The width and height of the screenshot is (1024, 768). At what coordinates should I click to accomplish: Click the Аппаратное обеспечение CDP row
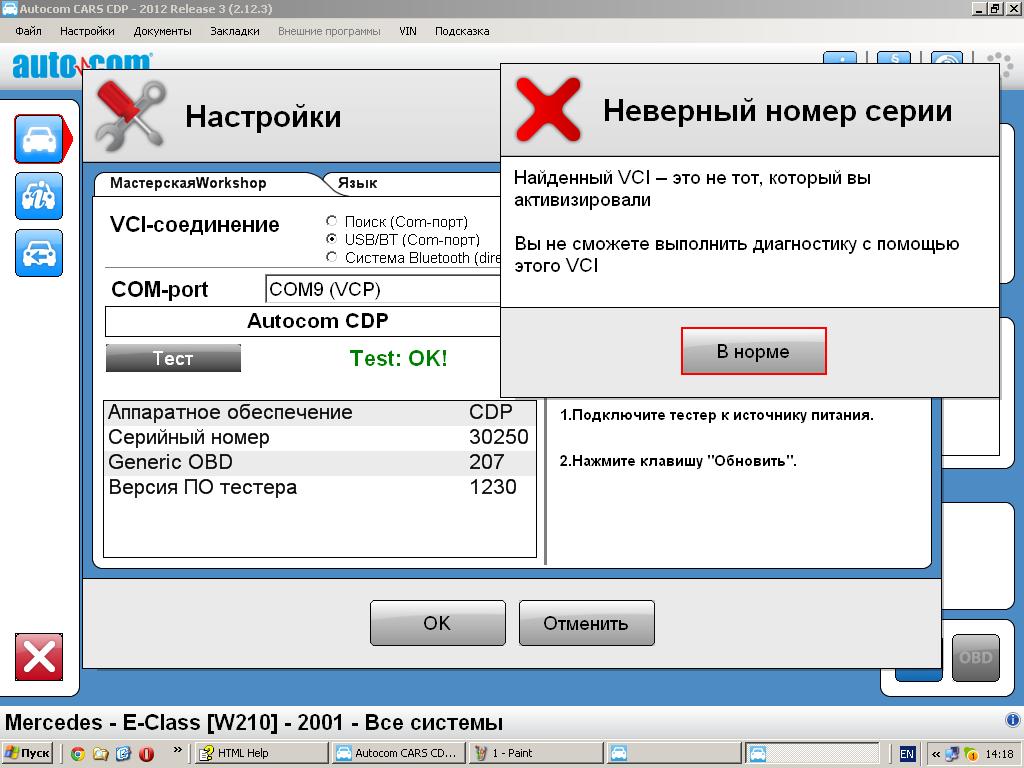point(319,413)
